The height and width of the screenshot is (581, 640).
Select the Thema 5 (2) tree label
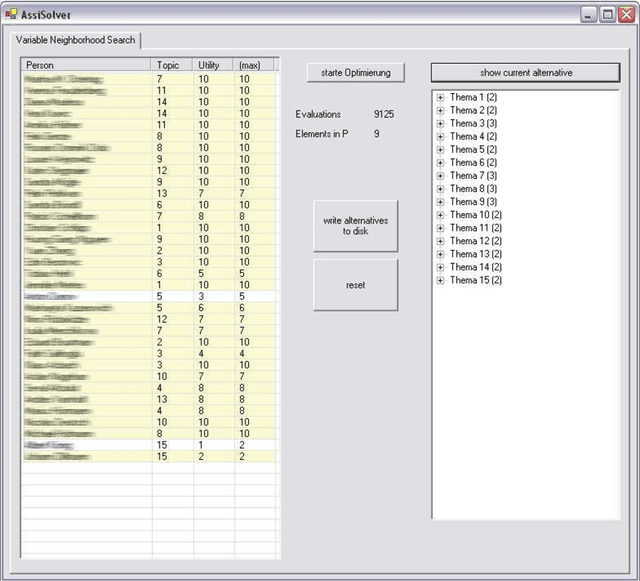coord(474,149)
